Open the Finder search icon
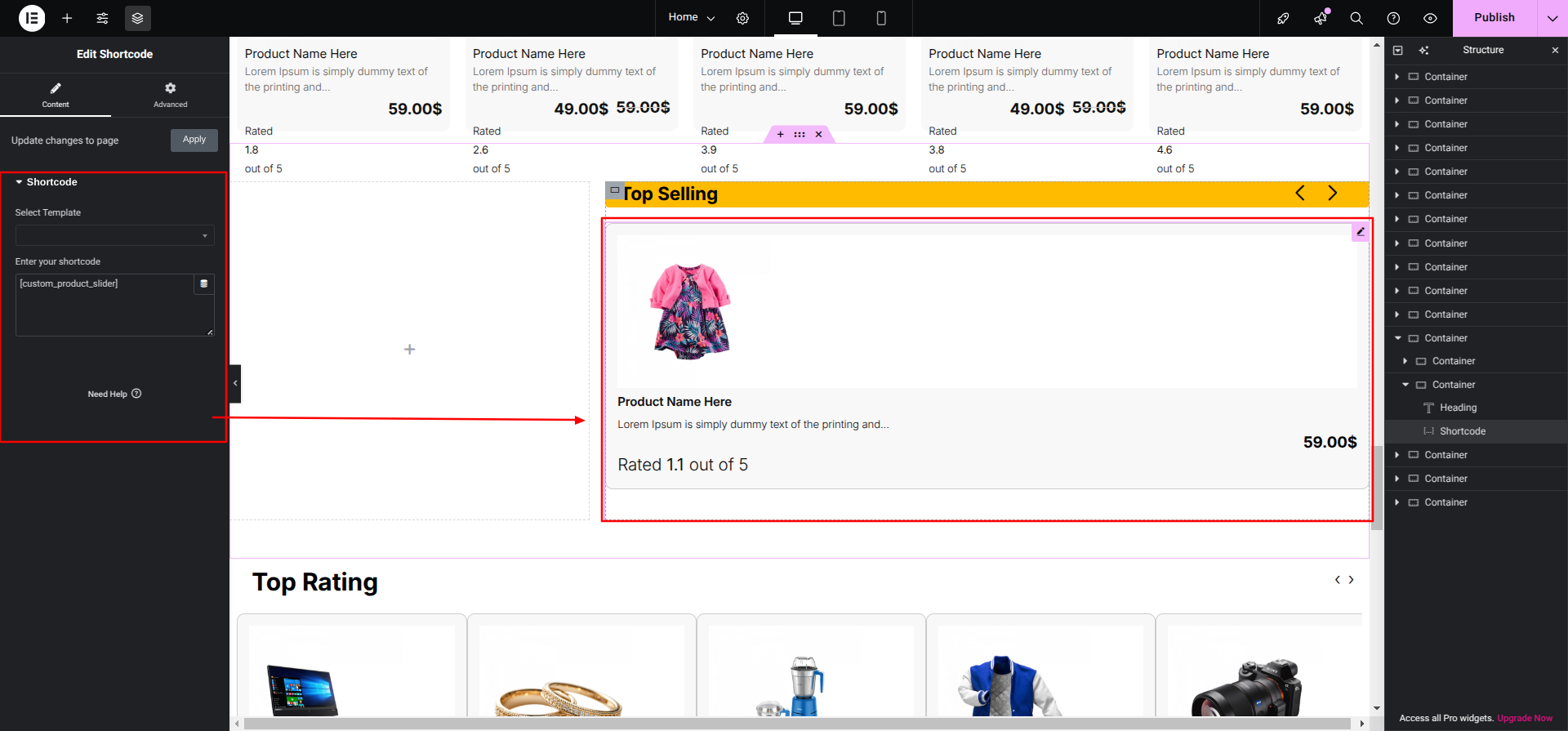Image resolution: width=1568 pixels, height=731 pixels. point(1356,18)
